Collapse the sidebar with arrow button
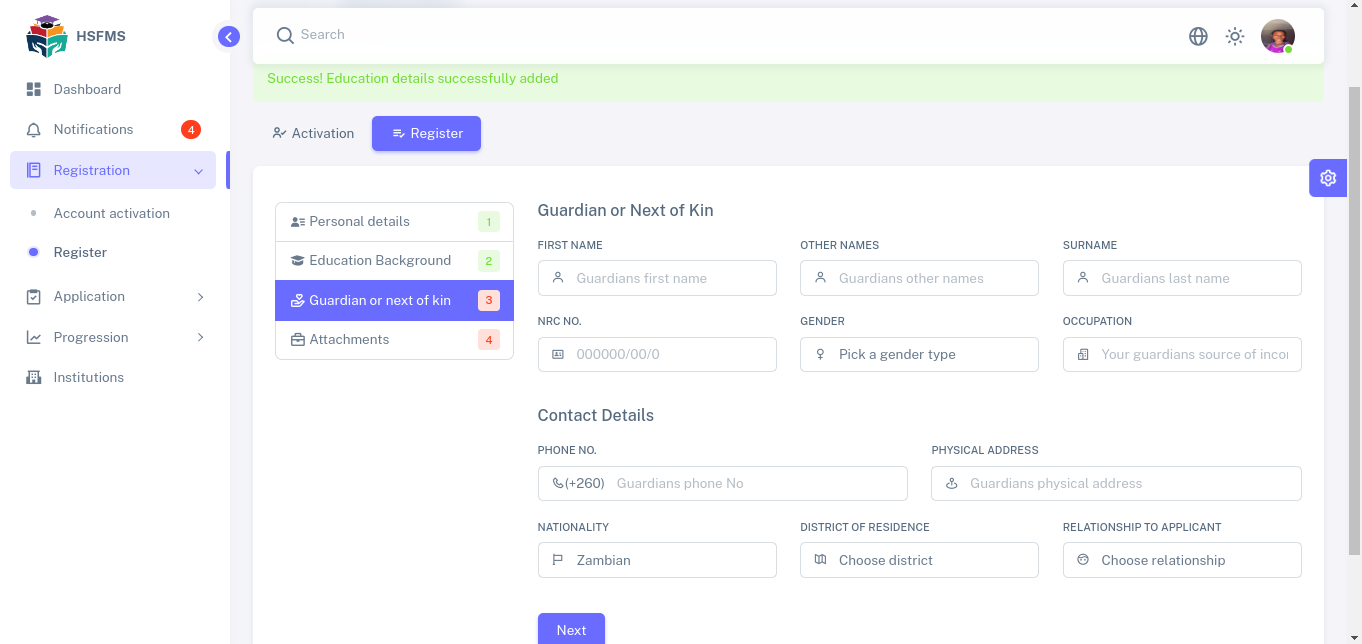 tap(229, 37)
